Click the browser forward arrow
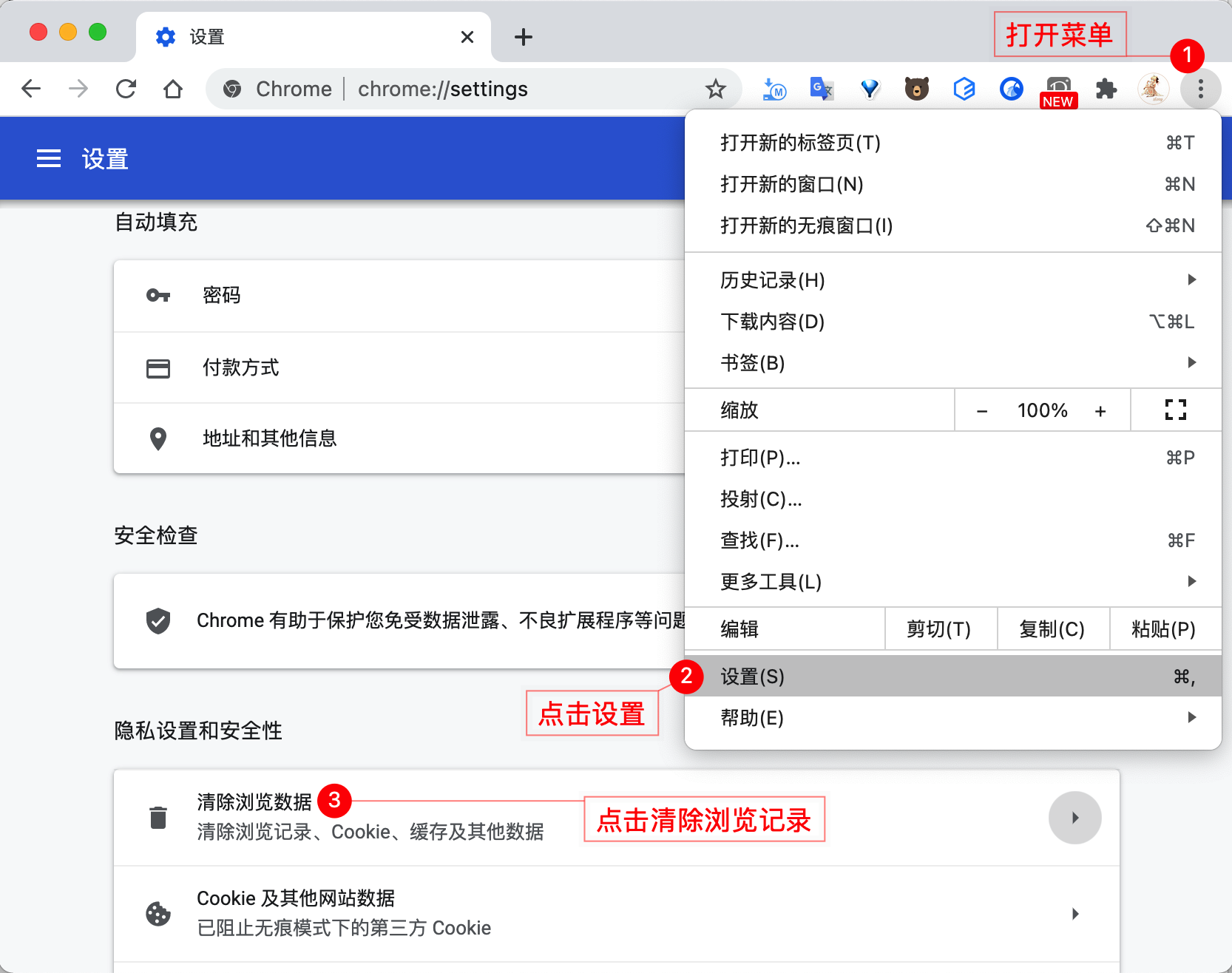This screenshot has width=1232, height=973. click(78, 89)
